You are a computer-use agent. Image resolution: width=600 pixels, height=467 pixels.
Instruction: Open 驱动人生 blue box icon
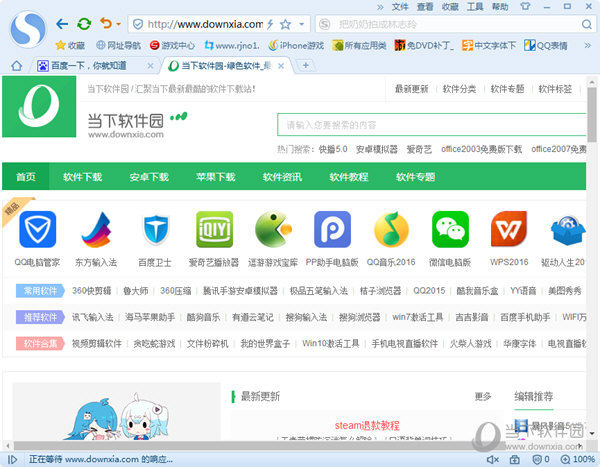coord(568,230)
